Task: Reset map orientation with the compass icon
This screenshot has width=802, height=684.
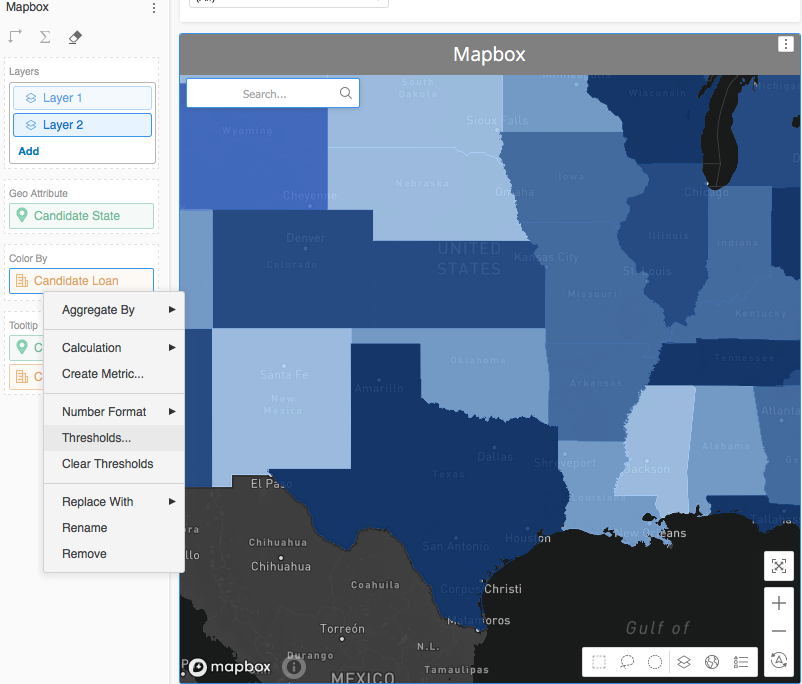Action: coord(779,661)
